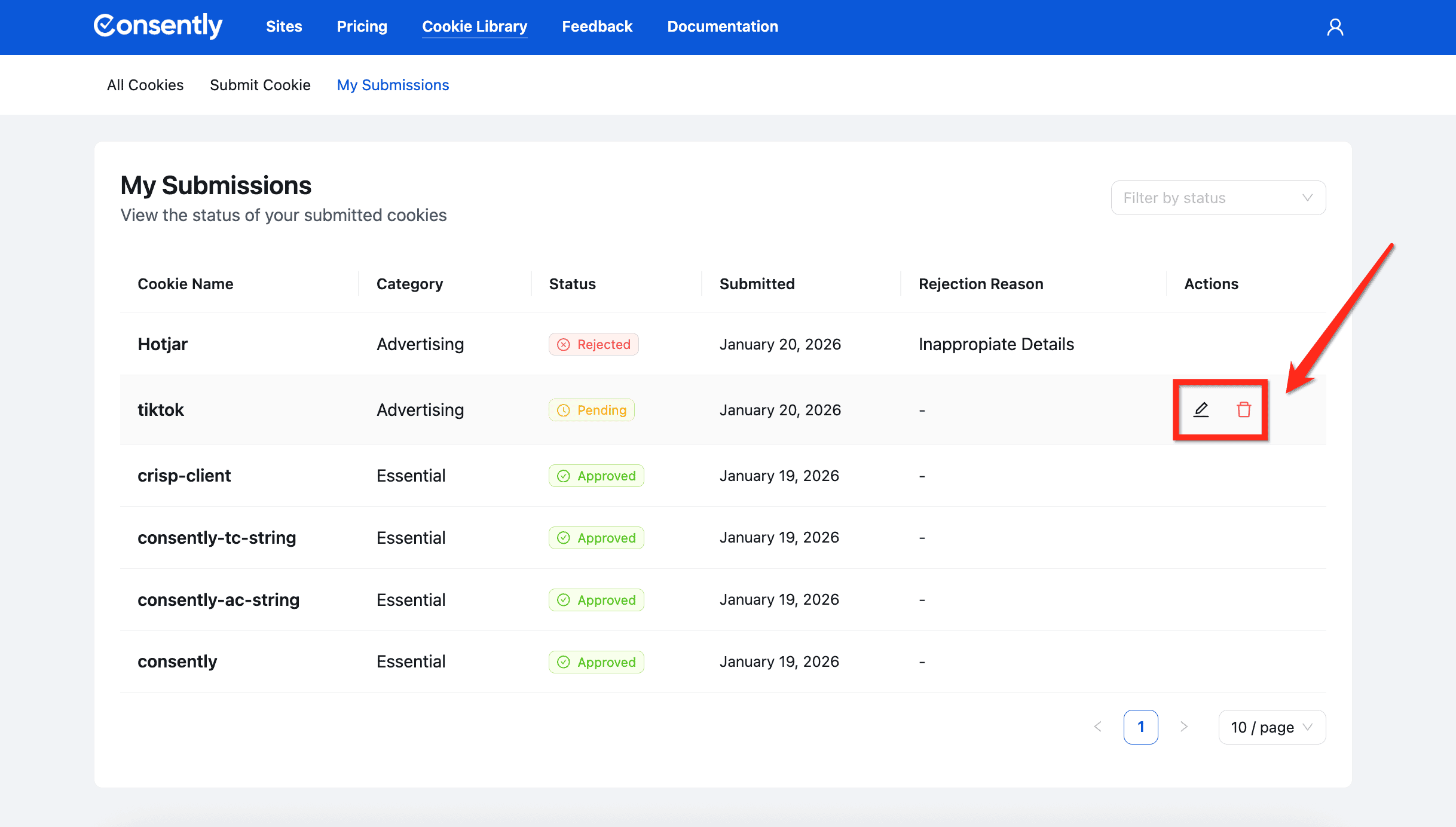This screenshot has height=827, width=1456.
Task: Open the Feedback link
Action: coord(597,26)
